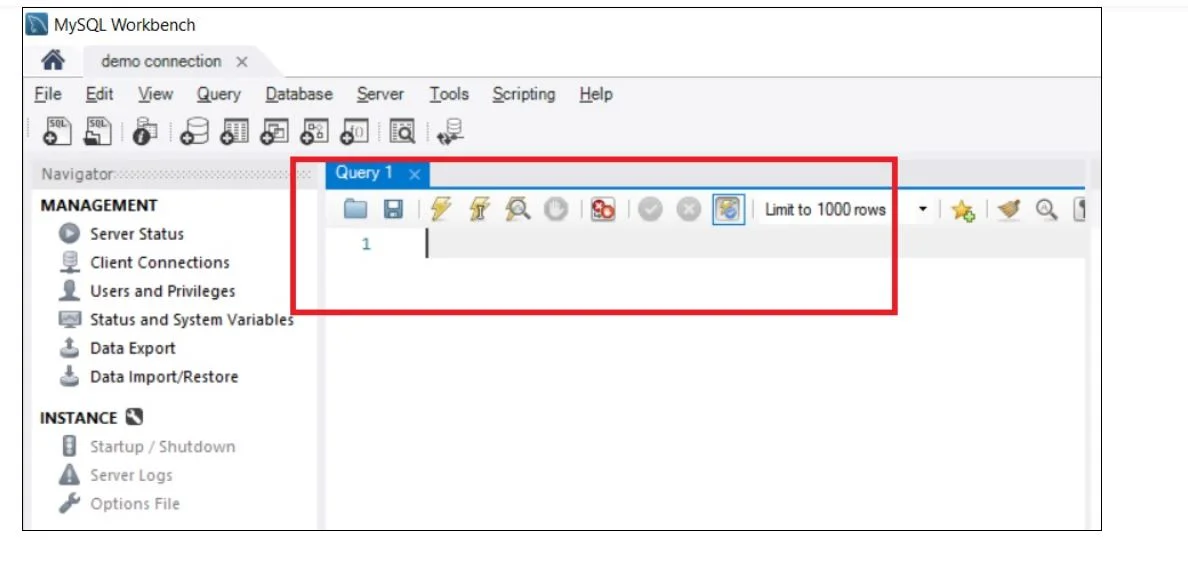The height and width of the screenshot is (564, 1188).
Task: Create a new table icon
Action: 234,130
